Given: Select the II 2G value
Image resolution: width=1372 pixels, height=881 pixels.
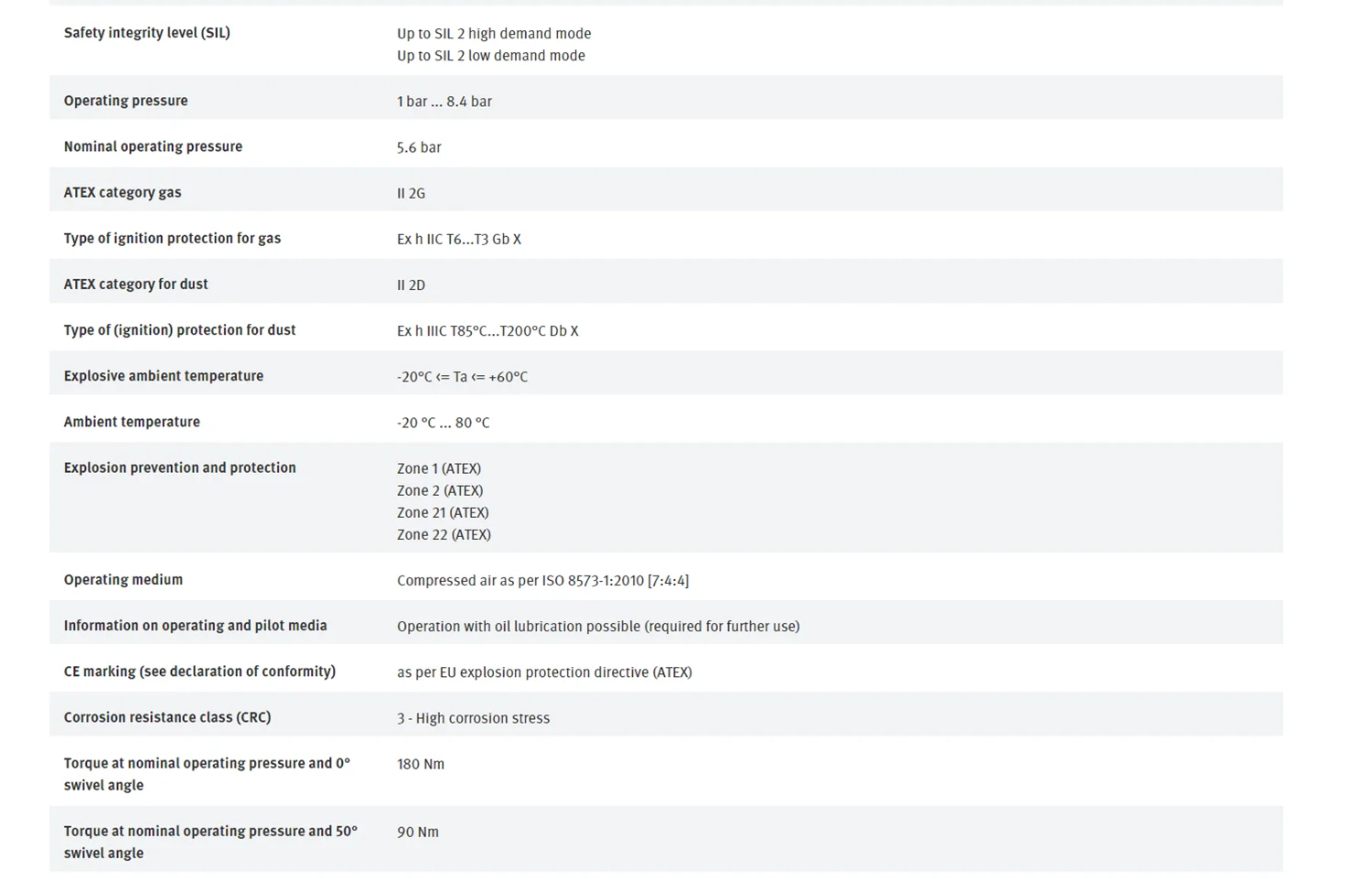Looking at the screenshot, I should pyautogui.click(x=411, y=193).
